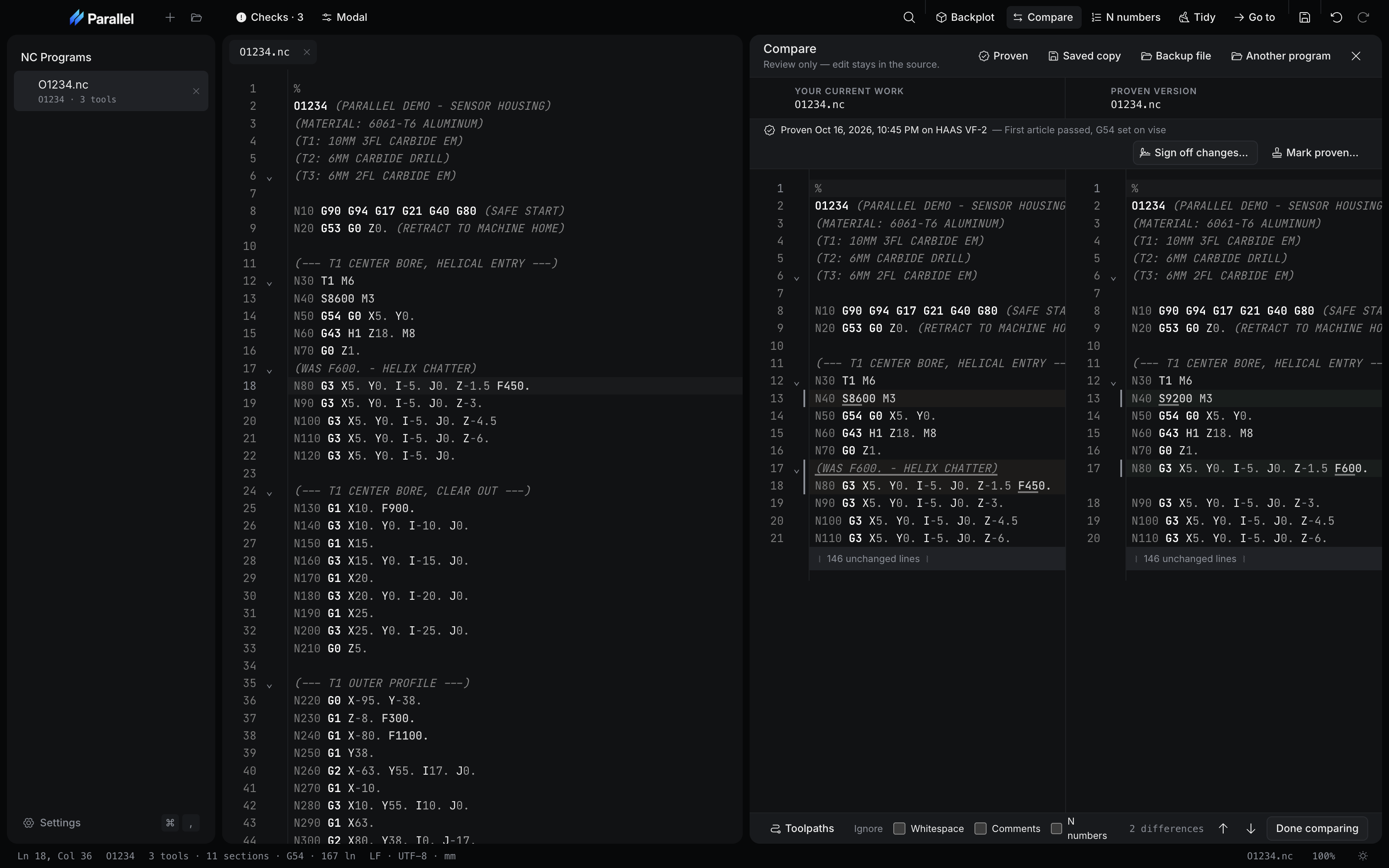Image resolution: width=1389 pixels, height=868 pixels.
Task: Click the save disk icon
Action: click(x=1305, y=17)
